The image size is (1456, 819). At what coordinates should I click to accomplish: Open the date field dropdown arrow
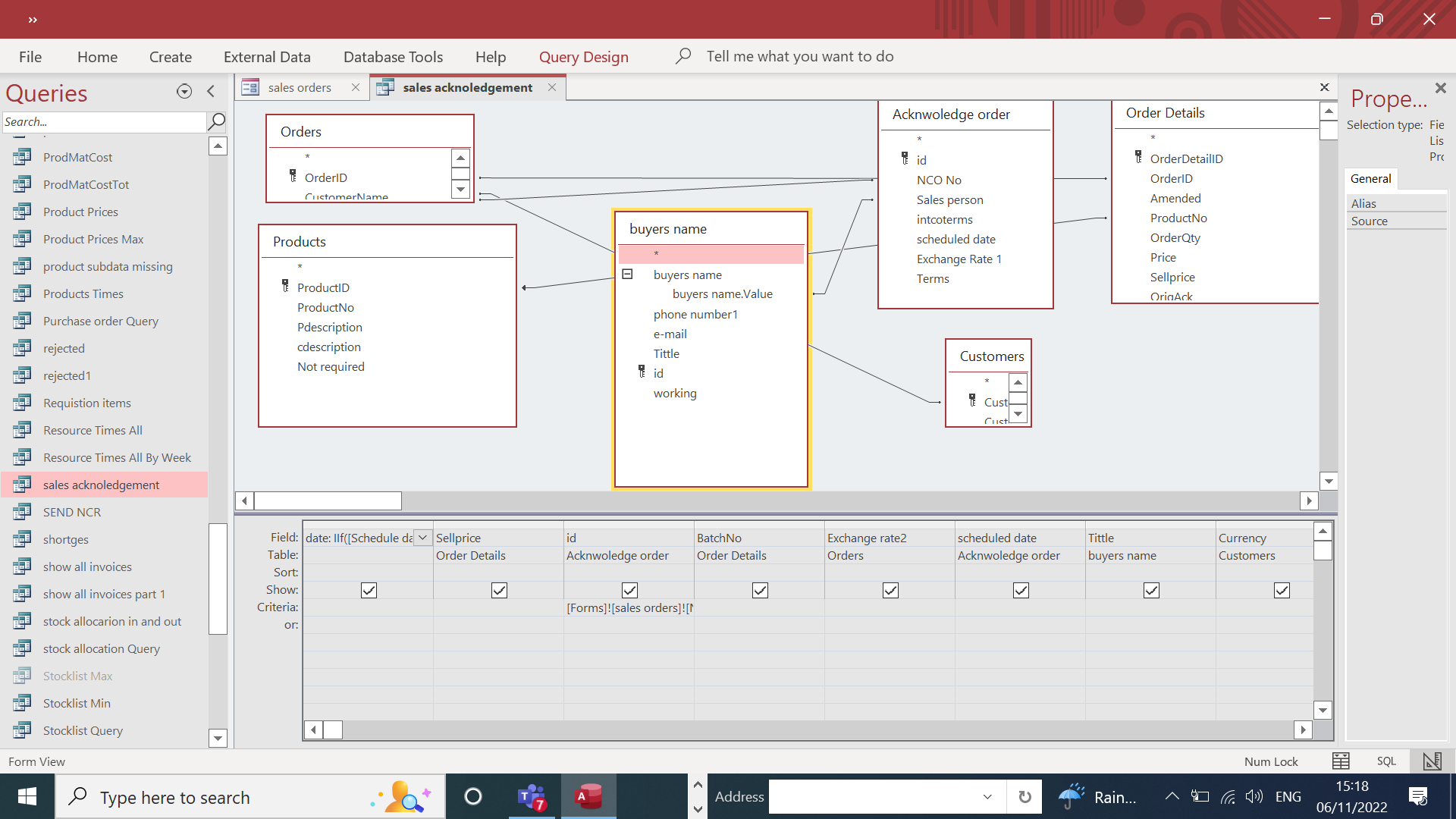pos(423,538)
